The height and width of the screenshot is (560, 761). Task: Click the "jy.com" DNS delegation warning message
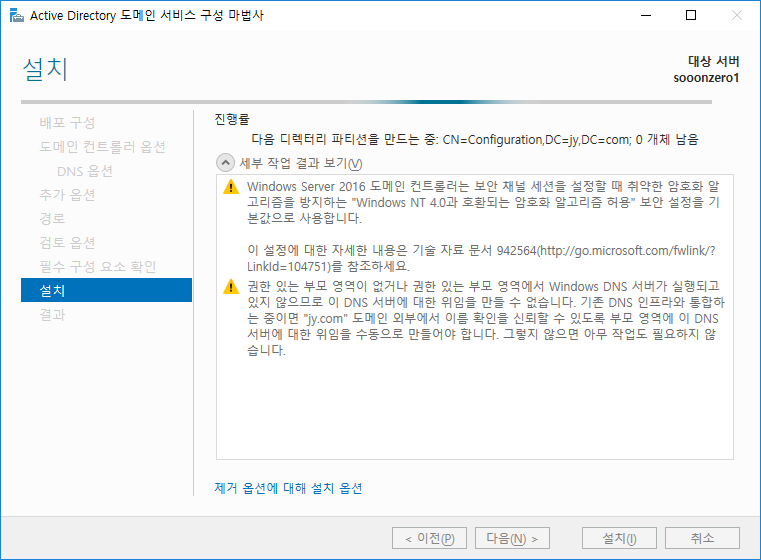[486, 318]
